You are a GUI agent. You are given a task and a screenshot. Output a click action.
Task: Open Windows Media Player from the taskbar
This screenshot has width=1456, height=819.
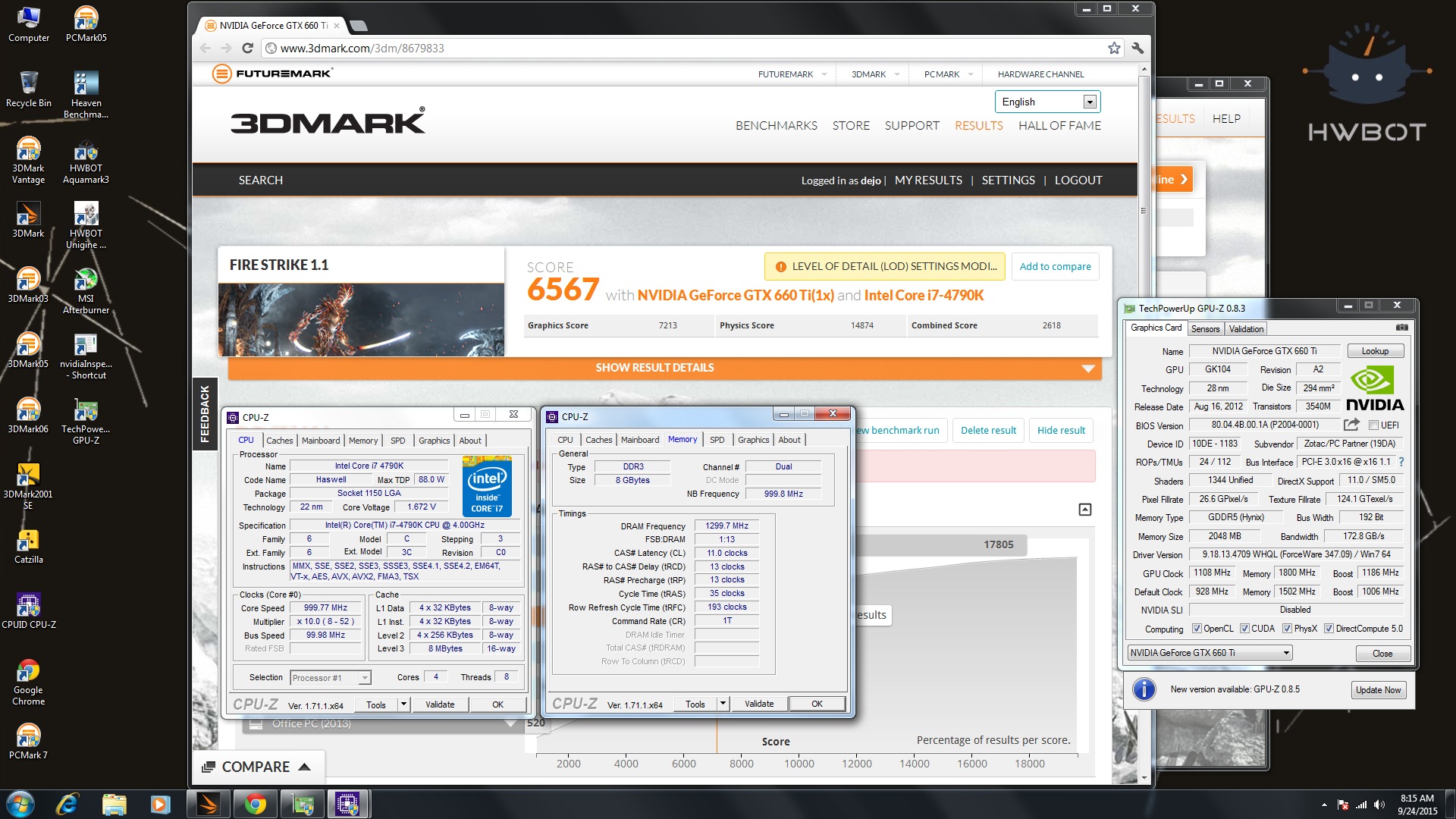(161, 804)
